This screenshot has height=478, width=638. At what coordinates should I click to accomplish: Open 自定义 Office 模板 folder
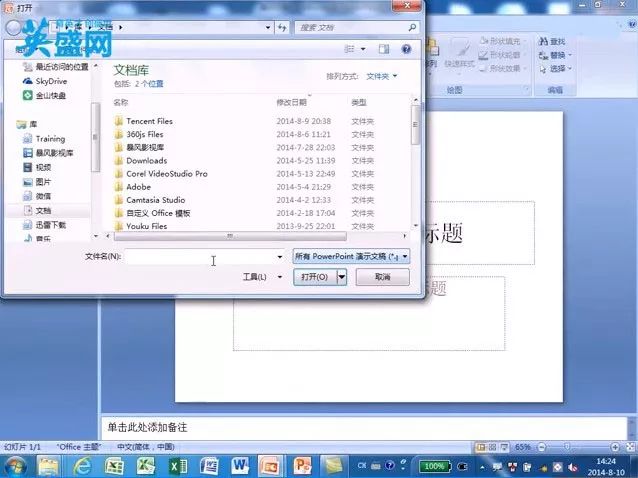[158, 213]
